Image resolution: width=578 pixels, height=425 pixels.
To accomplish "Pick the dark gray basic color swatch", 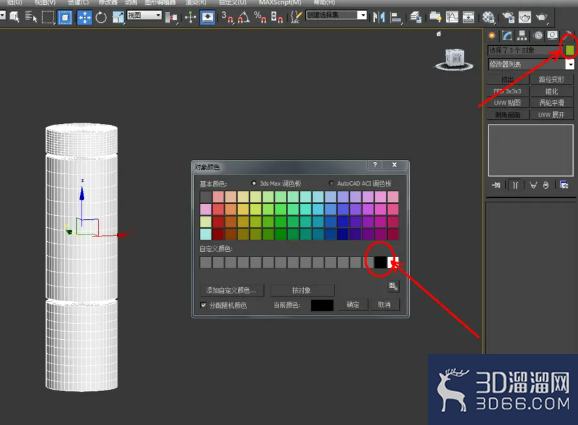I will (206, 196).
